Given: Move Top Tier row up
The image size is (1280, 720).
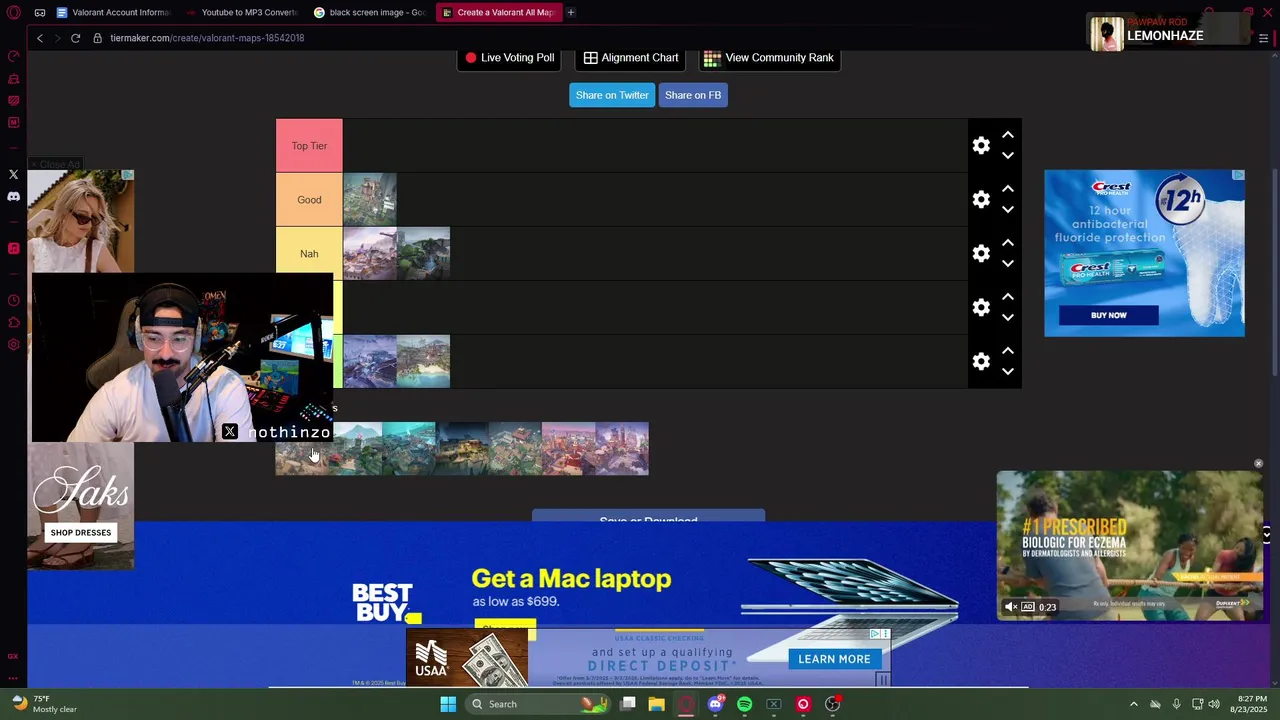Looking at the screenshot, I should click(x=1008, y=135).
